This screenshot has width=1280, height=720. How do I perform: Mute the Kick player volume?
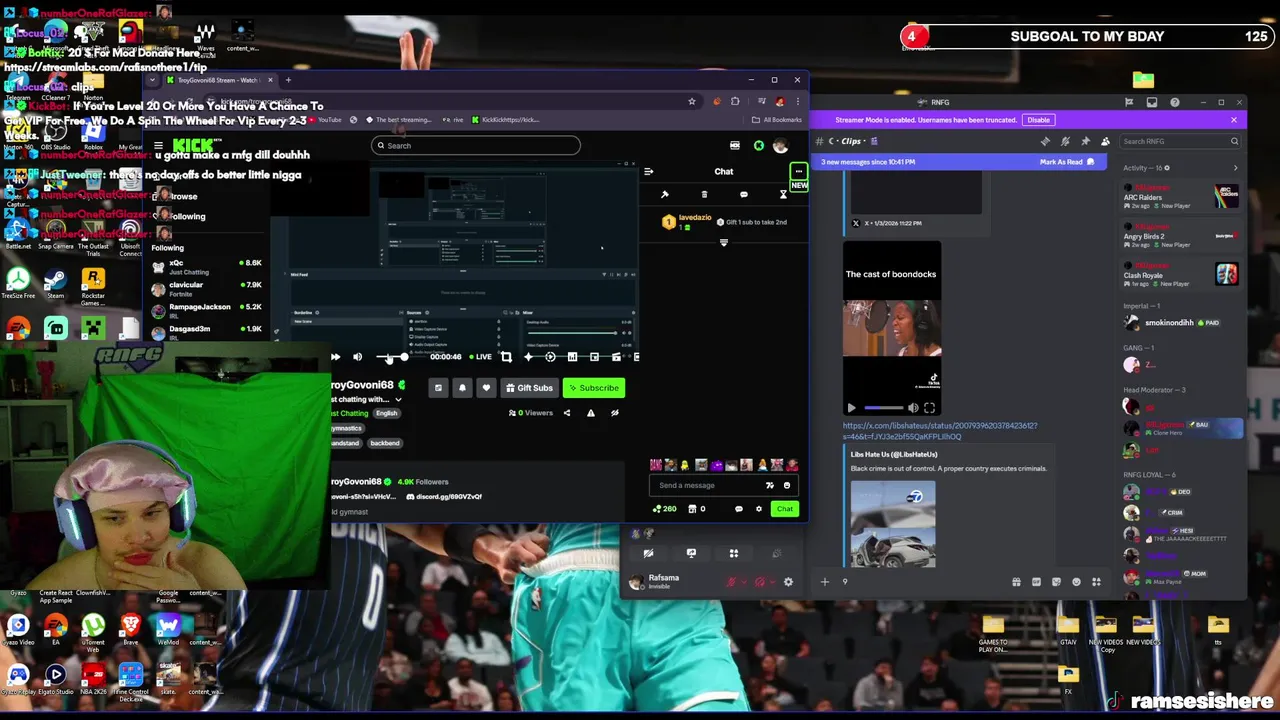coord(357,357)
